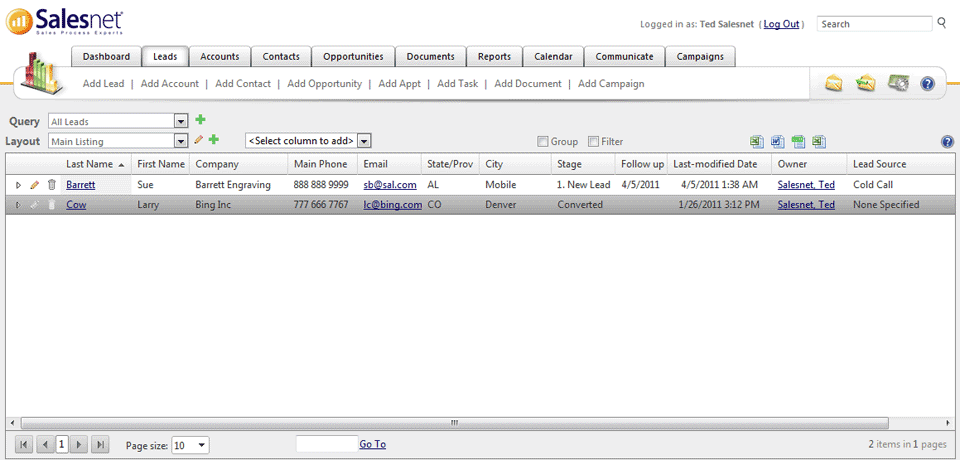This screenshot has width=960, height=460.
Task: Open the Query dropdown showing All Leads
Action: 181,121
